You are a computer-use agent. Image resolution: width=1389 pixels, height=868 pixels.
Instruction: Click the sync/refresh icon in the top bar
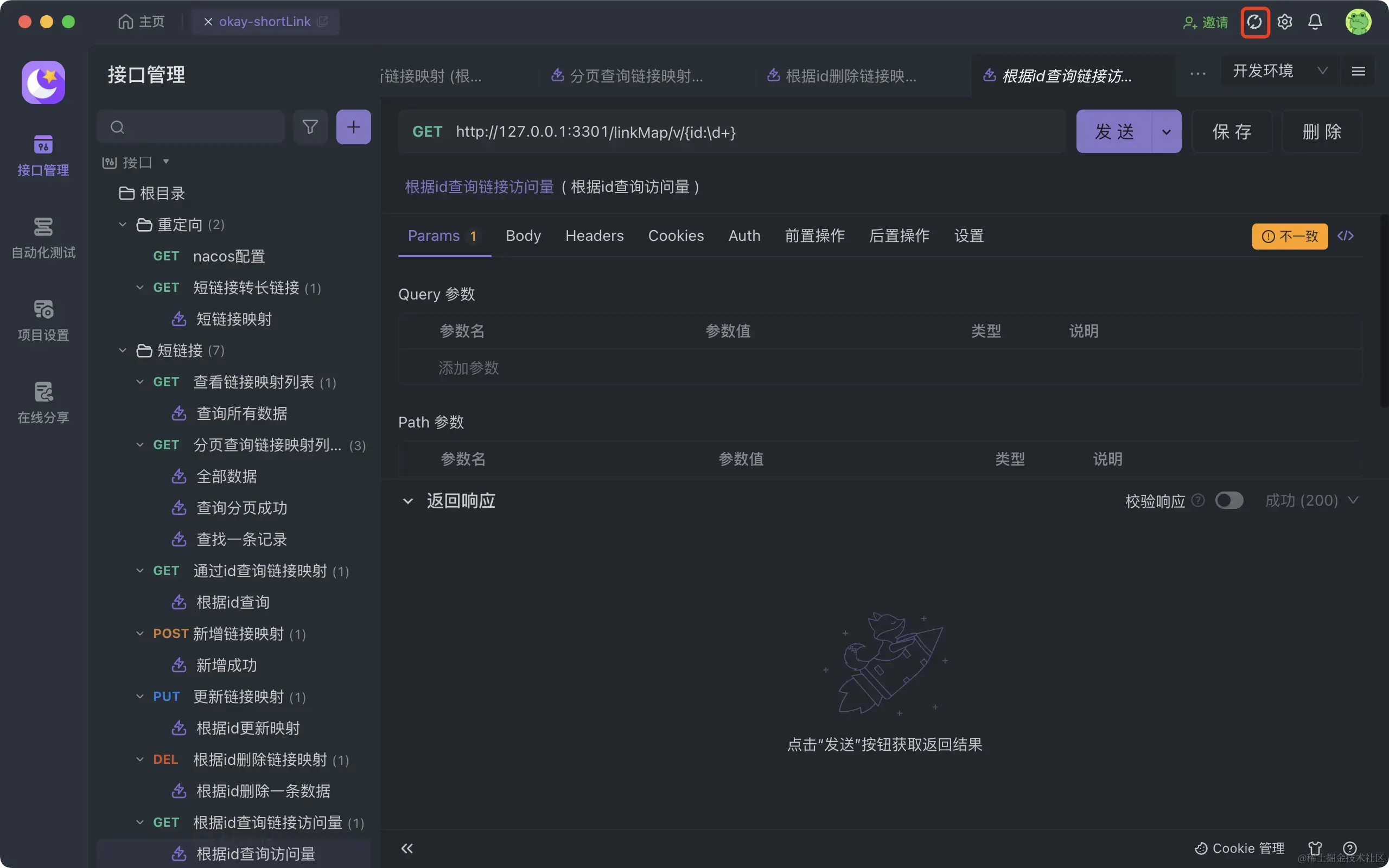tap(1256, 21)
